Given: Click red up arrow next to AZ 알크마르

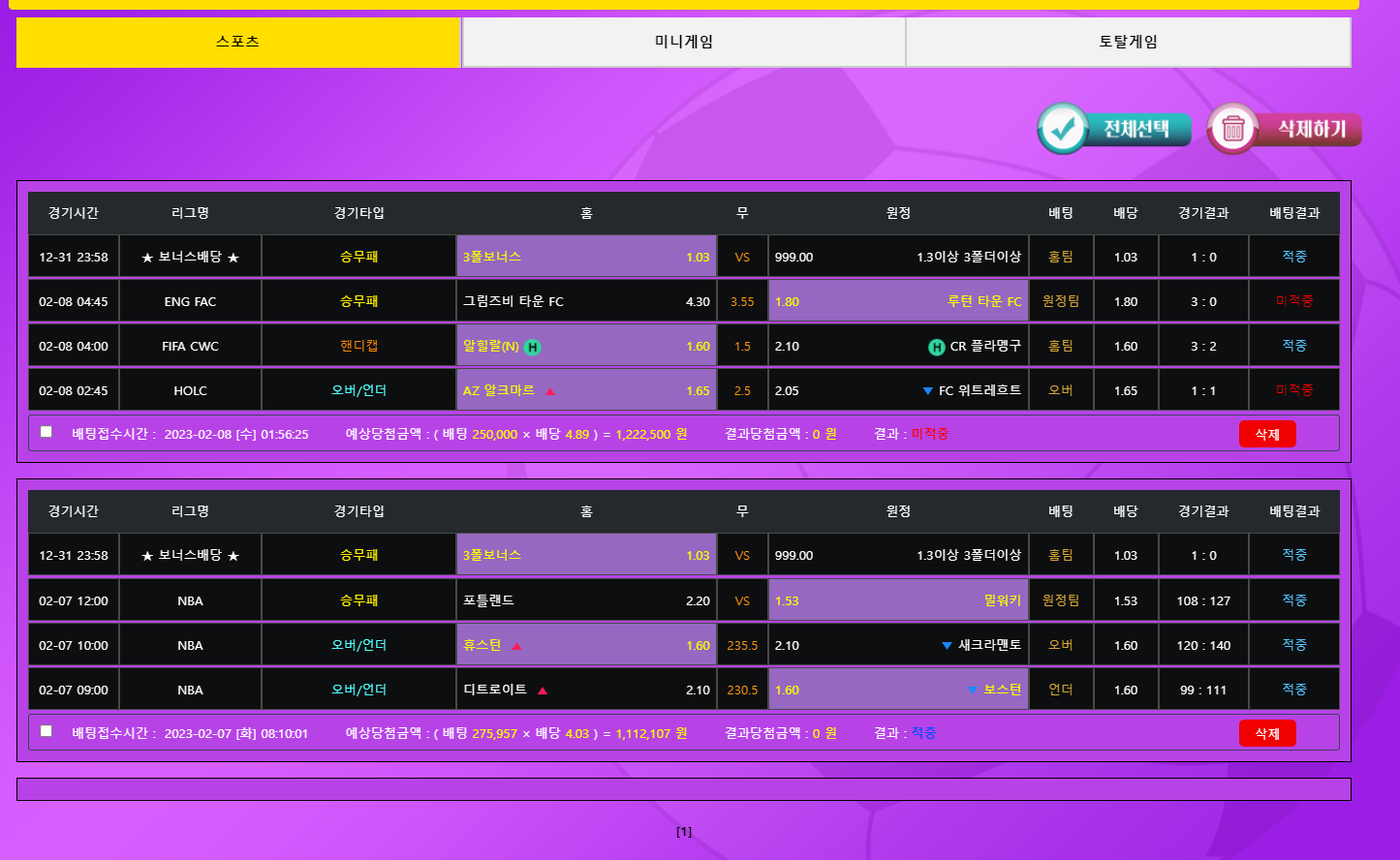Looking at the screenshot, I should pos(550,391).
